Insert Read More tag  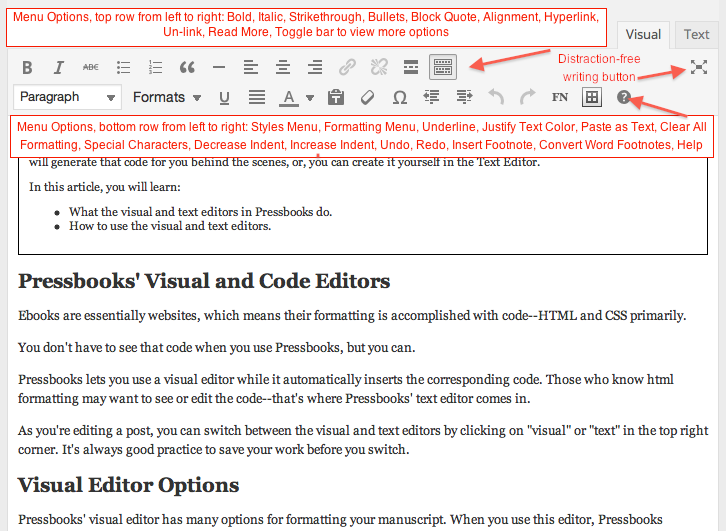411,68
